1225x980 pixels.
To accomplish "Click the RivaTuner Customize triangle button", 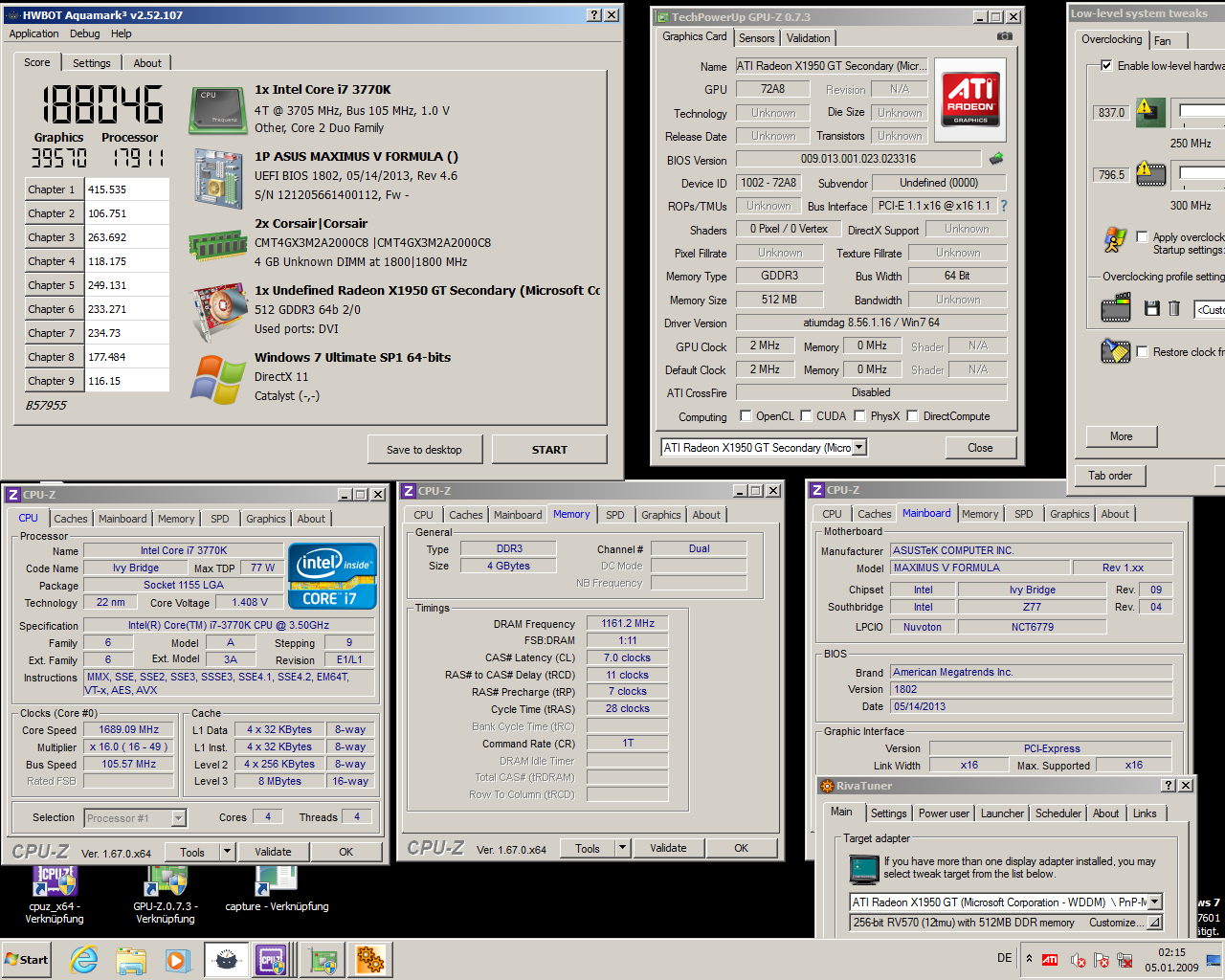I will (x=1154, y=923).
